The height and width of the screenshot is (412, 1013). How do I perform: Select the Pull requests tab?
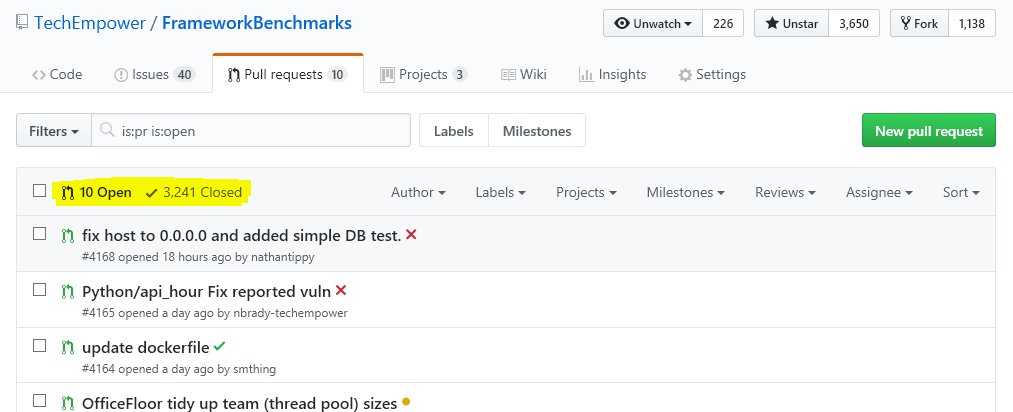click(x=287, y=74)
